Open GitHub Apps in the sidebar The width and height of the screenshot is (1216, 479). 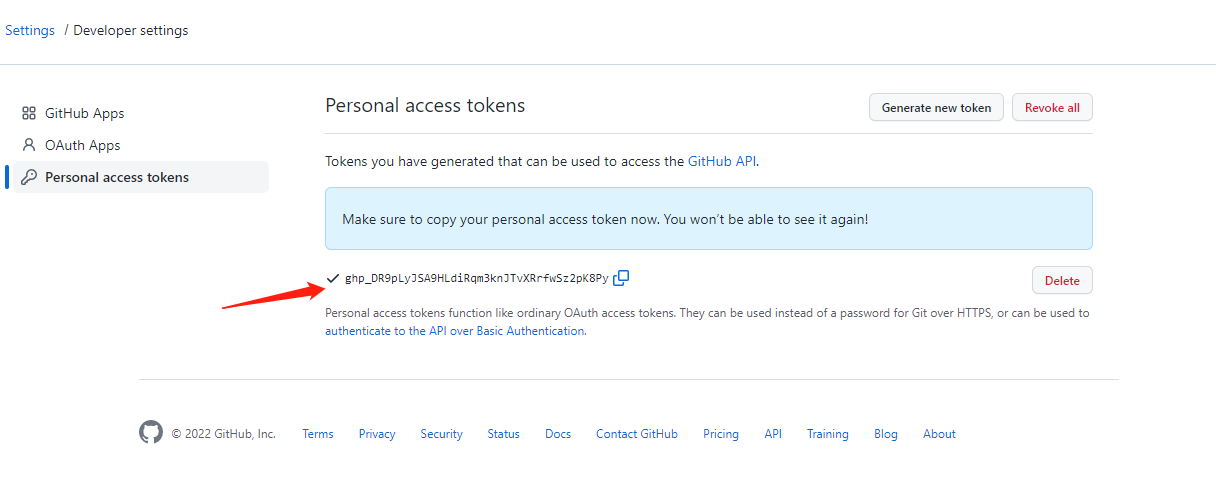[85, 114]
